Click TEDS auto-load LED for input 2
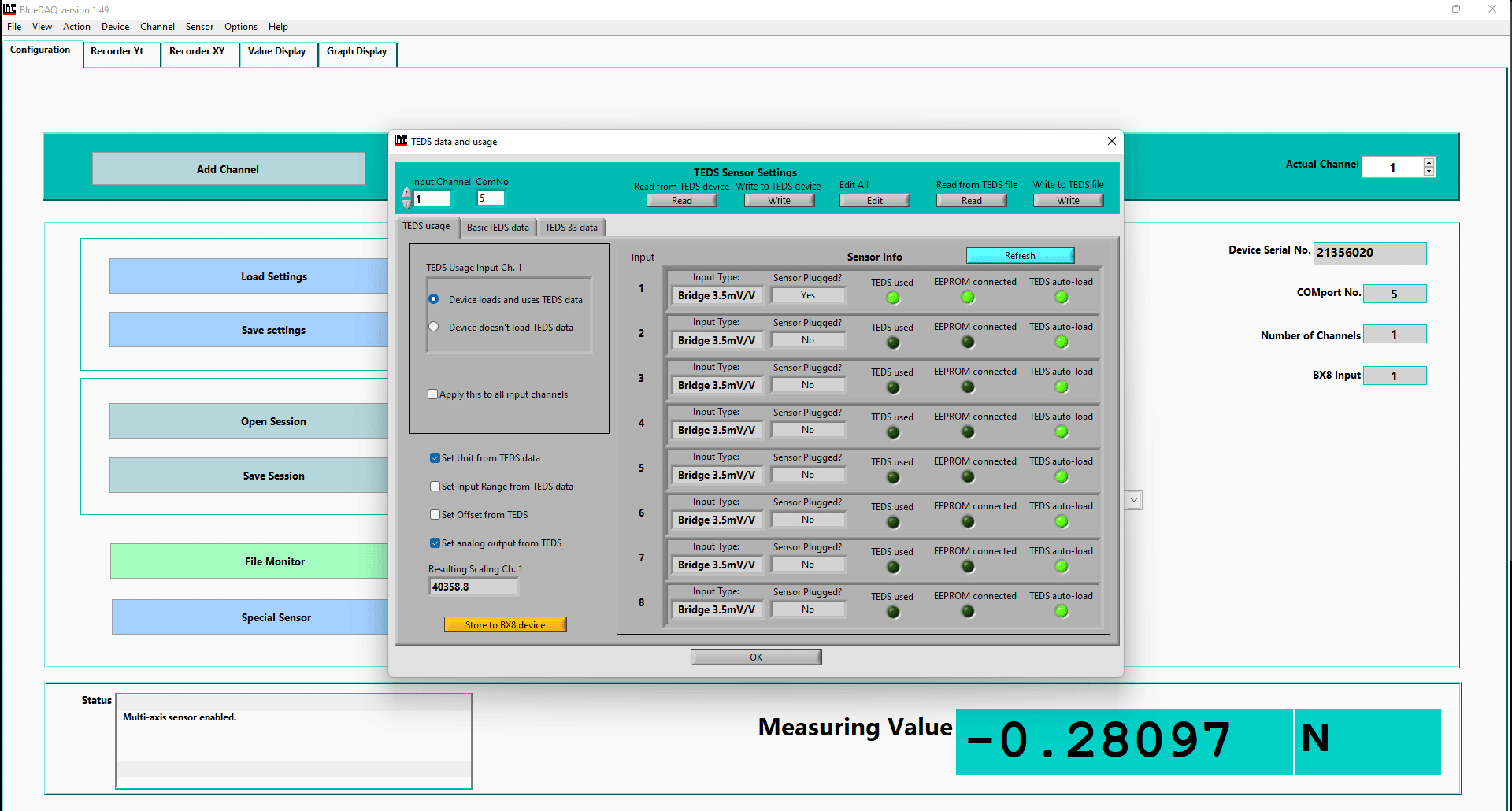1512x811 pixels. click(x=1061, y=342)
